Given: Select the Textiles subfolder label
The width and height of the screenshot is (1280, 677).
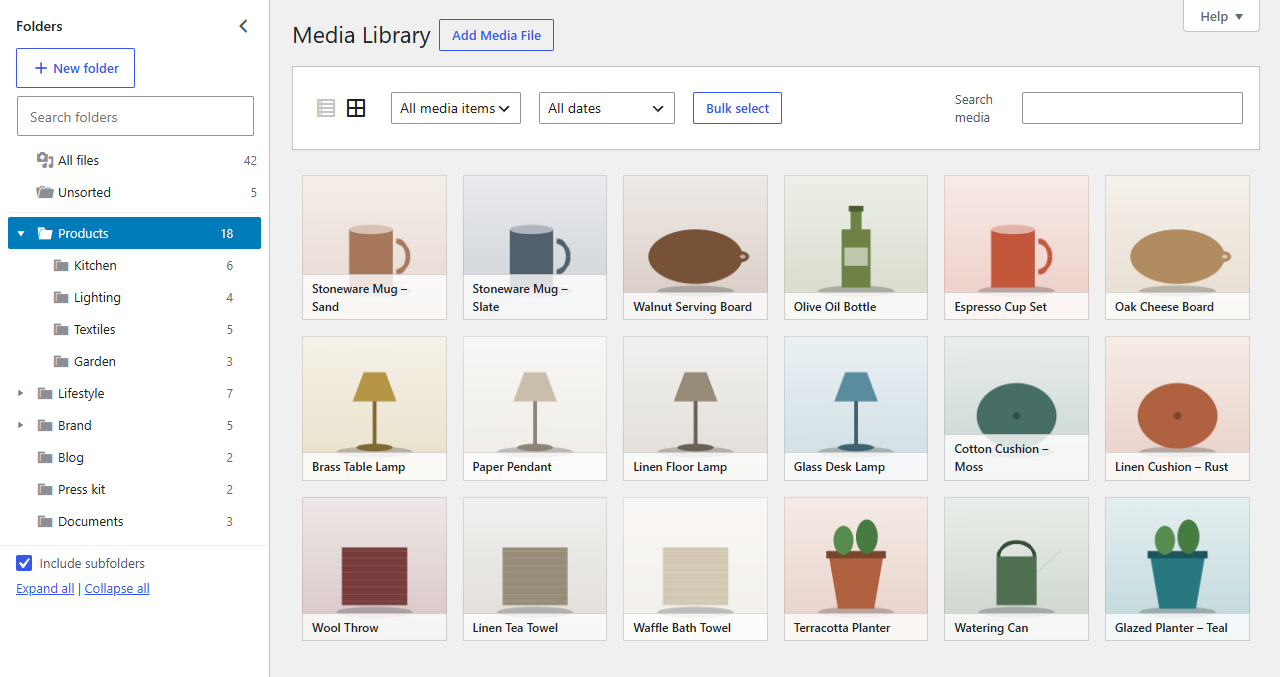Looking at the screenshot, I should click(94, 329).
